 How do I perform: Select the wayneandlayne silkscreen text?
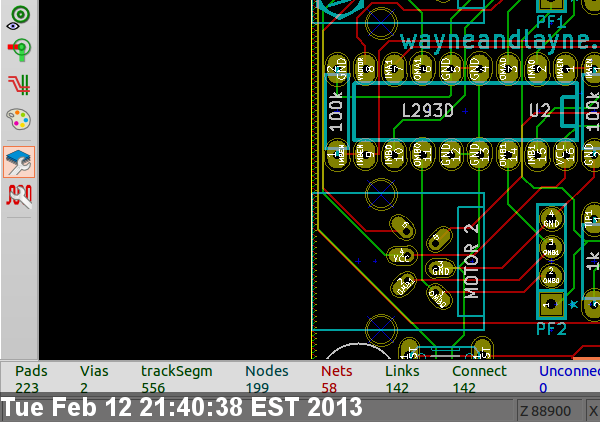(499, 41)
